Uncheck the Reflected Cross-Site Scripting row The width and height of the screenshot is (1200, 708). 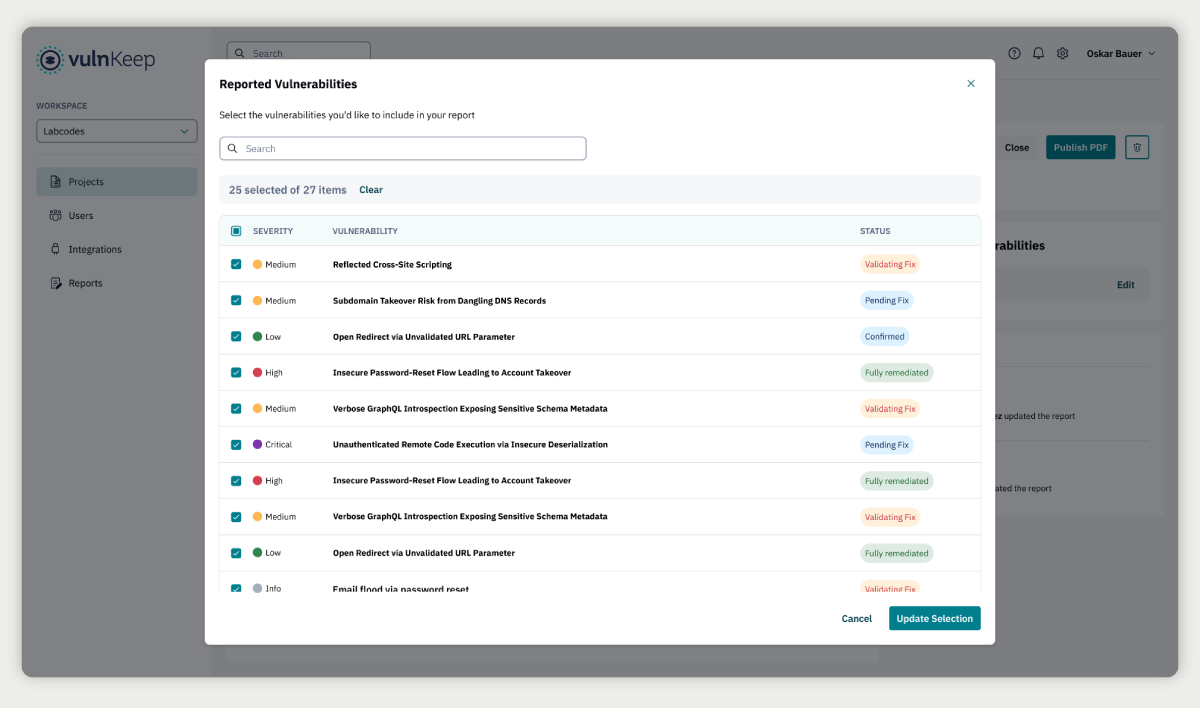pos(236,265)
